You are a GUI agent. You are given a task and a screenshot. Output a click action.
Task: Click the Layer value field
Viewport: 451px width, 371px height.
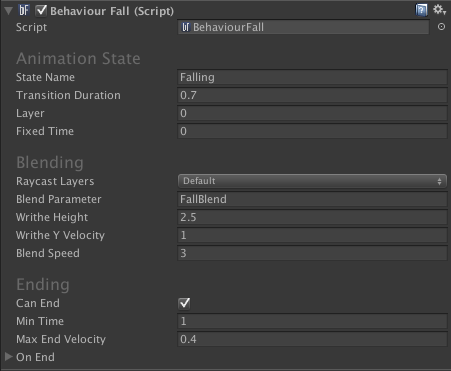[x=312, y=113]
